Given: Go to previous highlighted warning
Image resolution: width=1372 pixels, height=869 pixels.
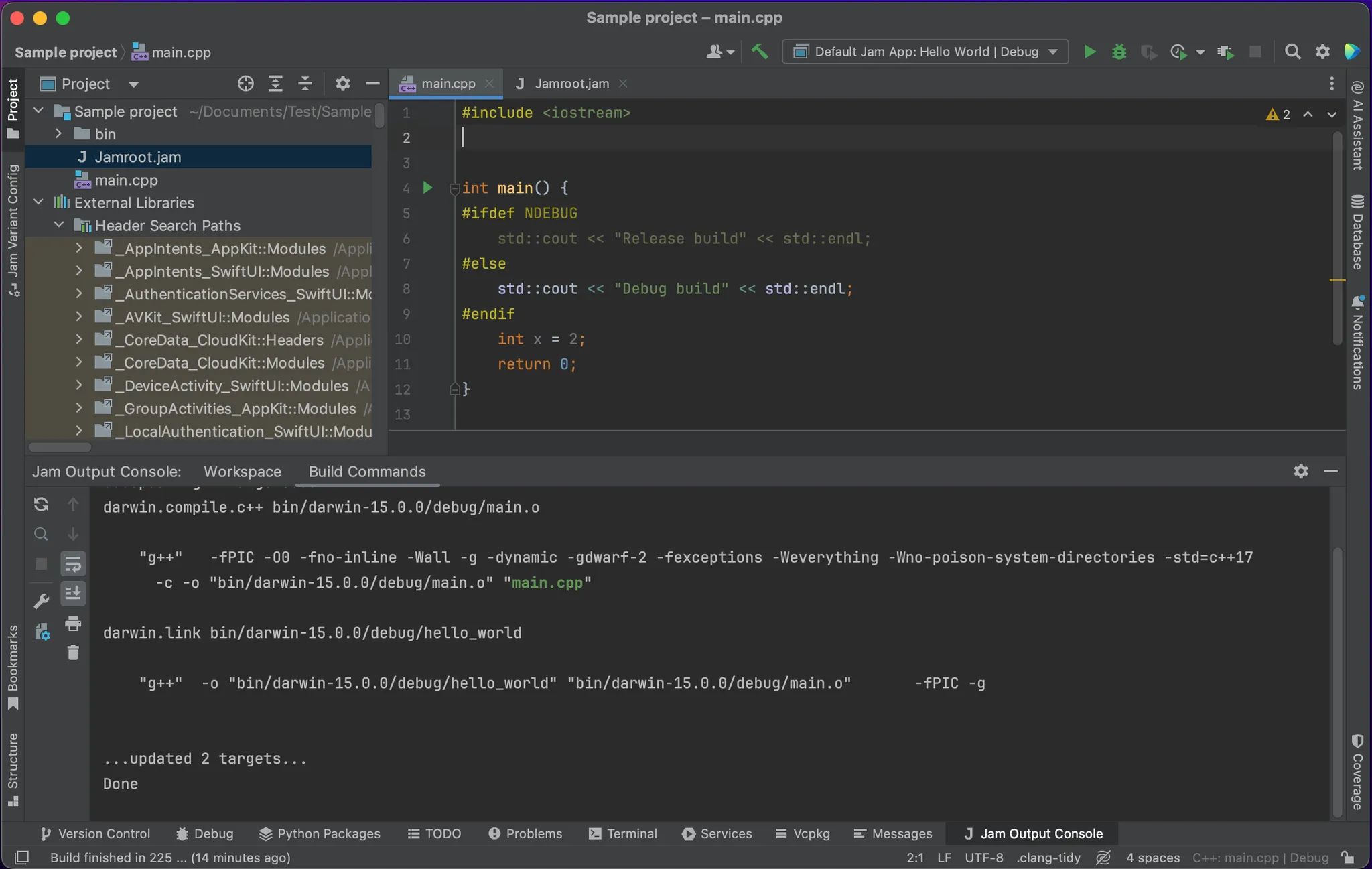Looking at the screenshot, I should tap(1308, 115).
